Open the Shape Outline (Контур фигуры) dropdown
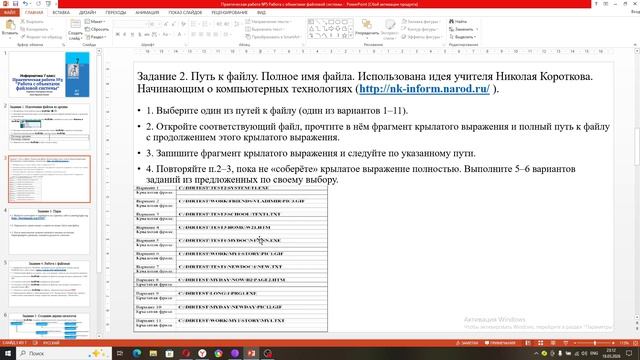 [420, 29]
